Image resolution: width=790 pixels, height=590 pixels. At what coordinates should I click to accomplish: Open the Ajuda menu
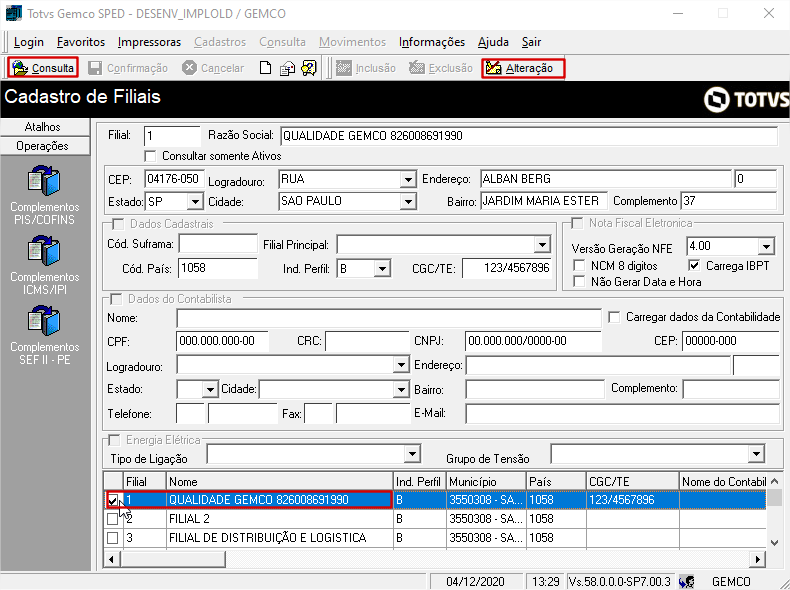(x=493, y=42)
